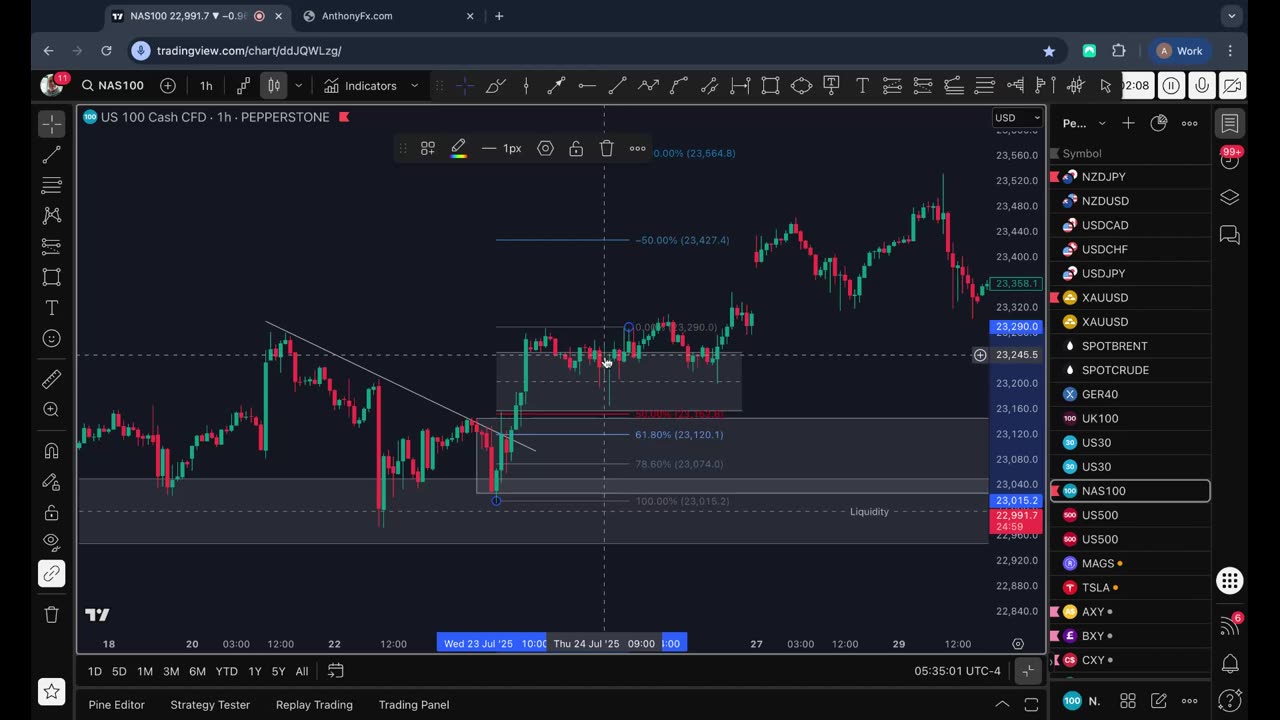Toggle the drawing sync link icon
This screenshot has width=1280, height=720.
(x=52, y=574)
